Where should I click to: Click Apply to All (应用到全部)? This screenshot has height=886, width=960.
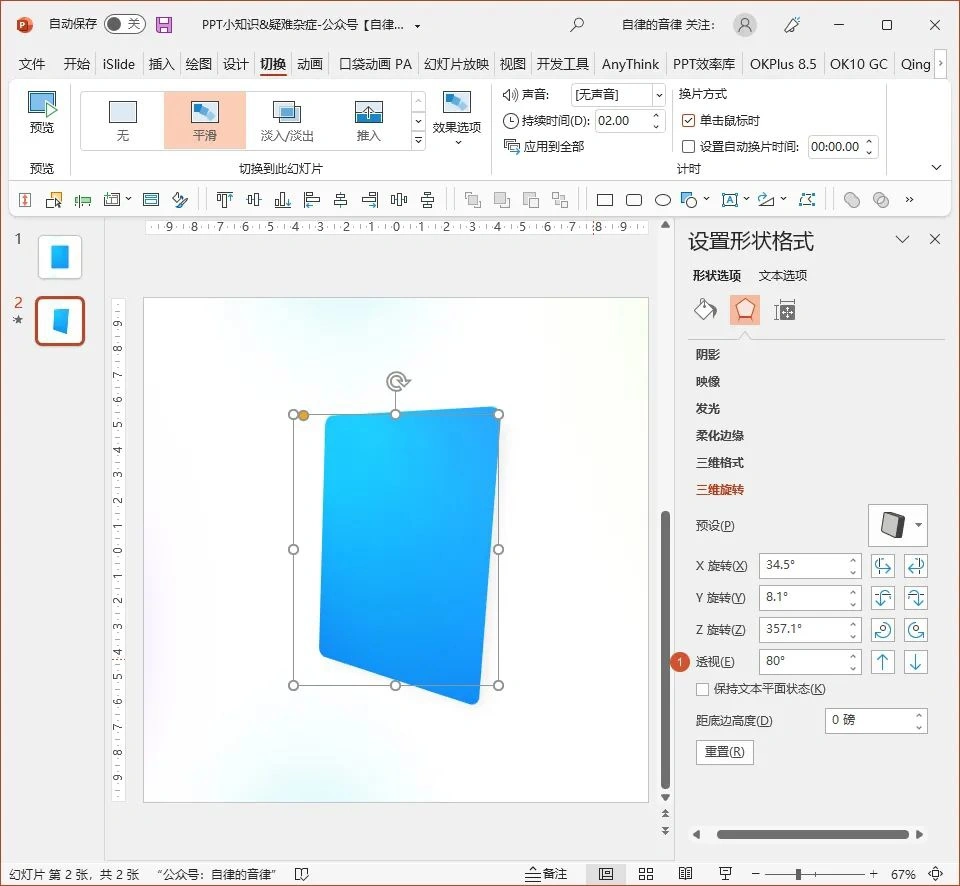[544, 146]
